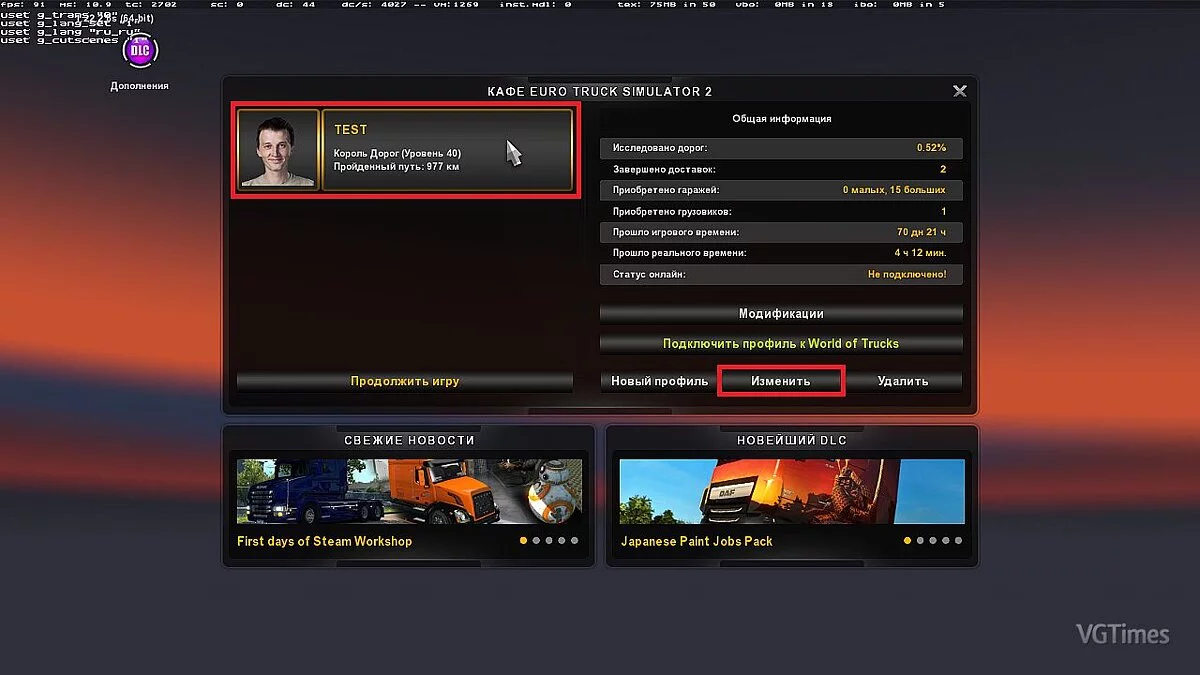
Task: Click the fourth dot in Новейший DLC pager
Action: click(x=946, y=540)
